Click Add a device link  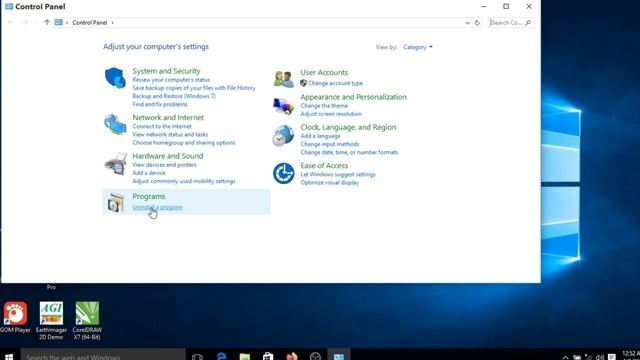(x=149, y=173)
